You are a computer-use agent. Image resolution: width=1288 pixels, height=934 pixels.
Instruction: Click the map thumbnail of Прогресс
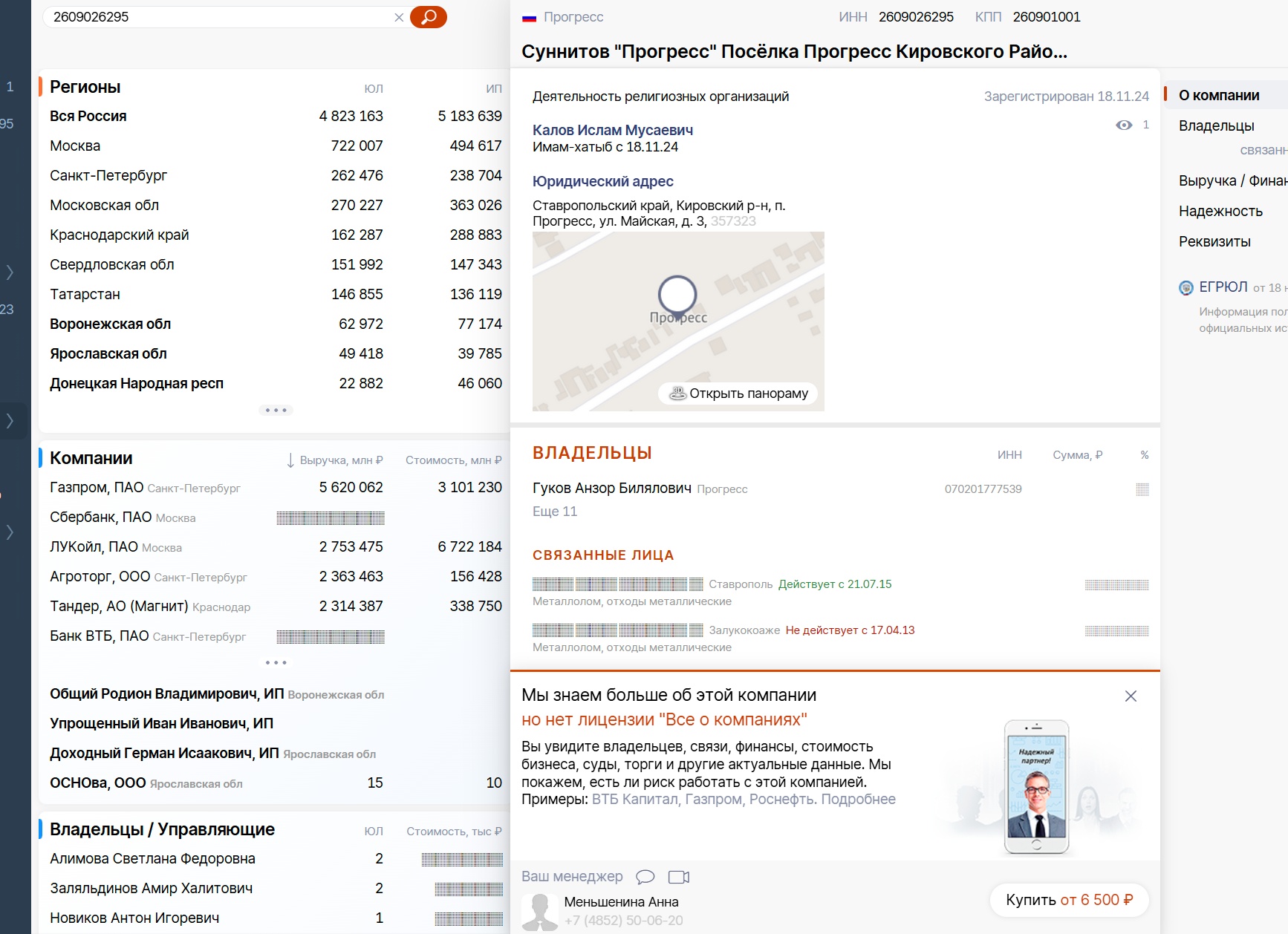pyautogui.click(x=678, y=321)
